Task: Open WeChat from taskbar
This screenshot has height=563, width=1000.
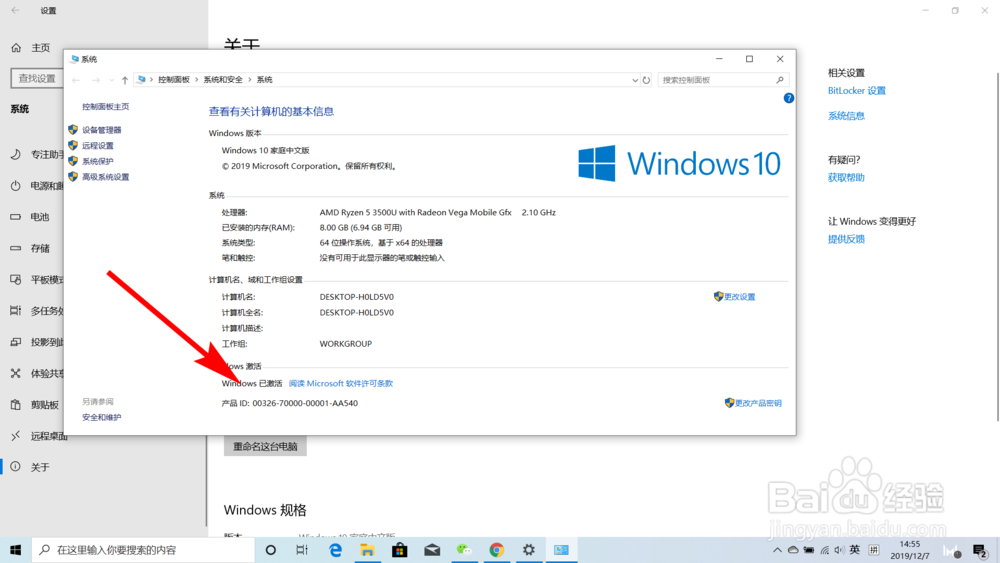Action: 464,550
